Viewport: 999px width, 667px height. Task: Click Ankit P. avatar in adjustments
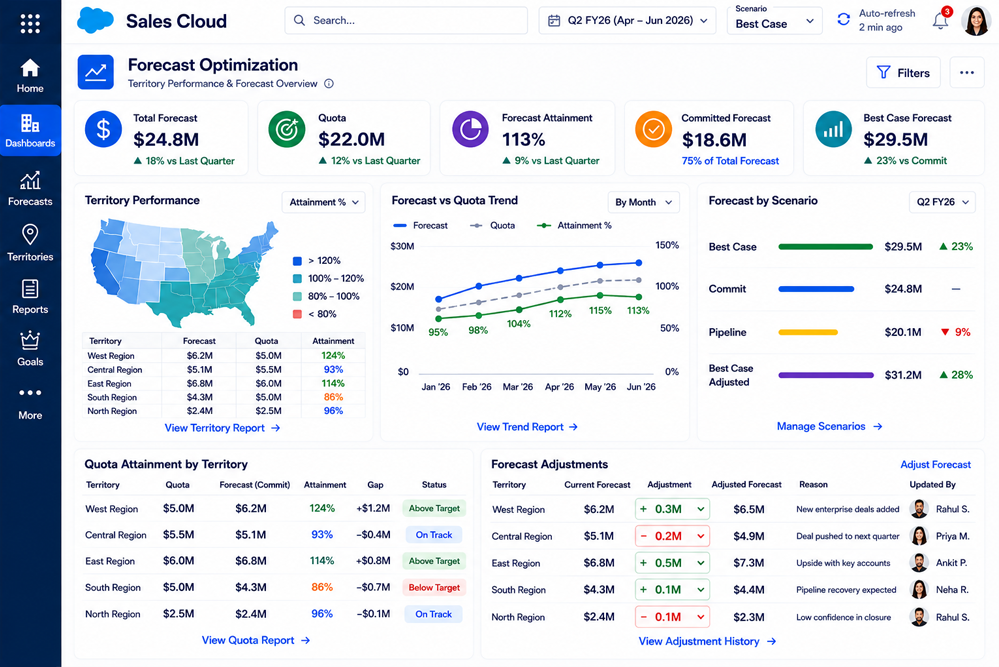(x=919, y=563)
